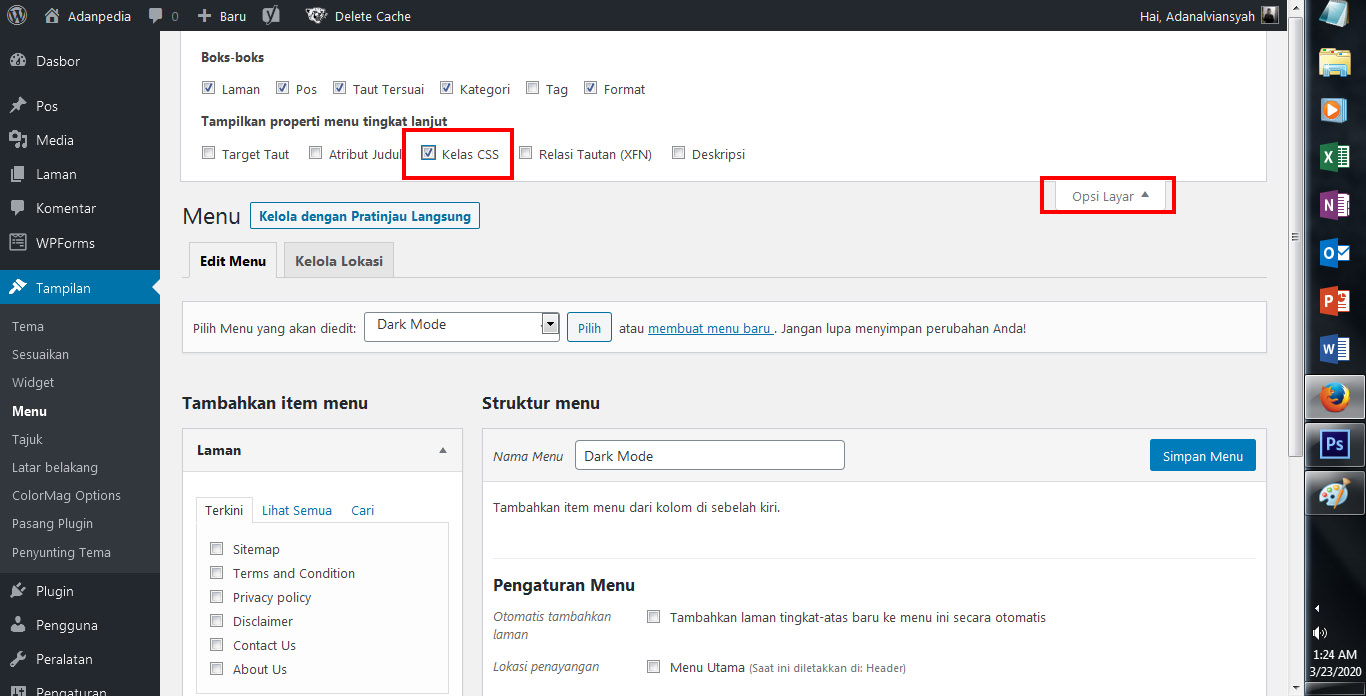Image resolution: width=1366 pixels, height=696 pixels.
Task: Collapse the Opsi Layar panel
Action: tap(1110, 196)
